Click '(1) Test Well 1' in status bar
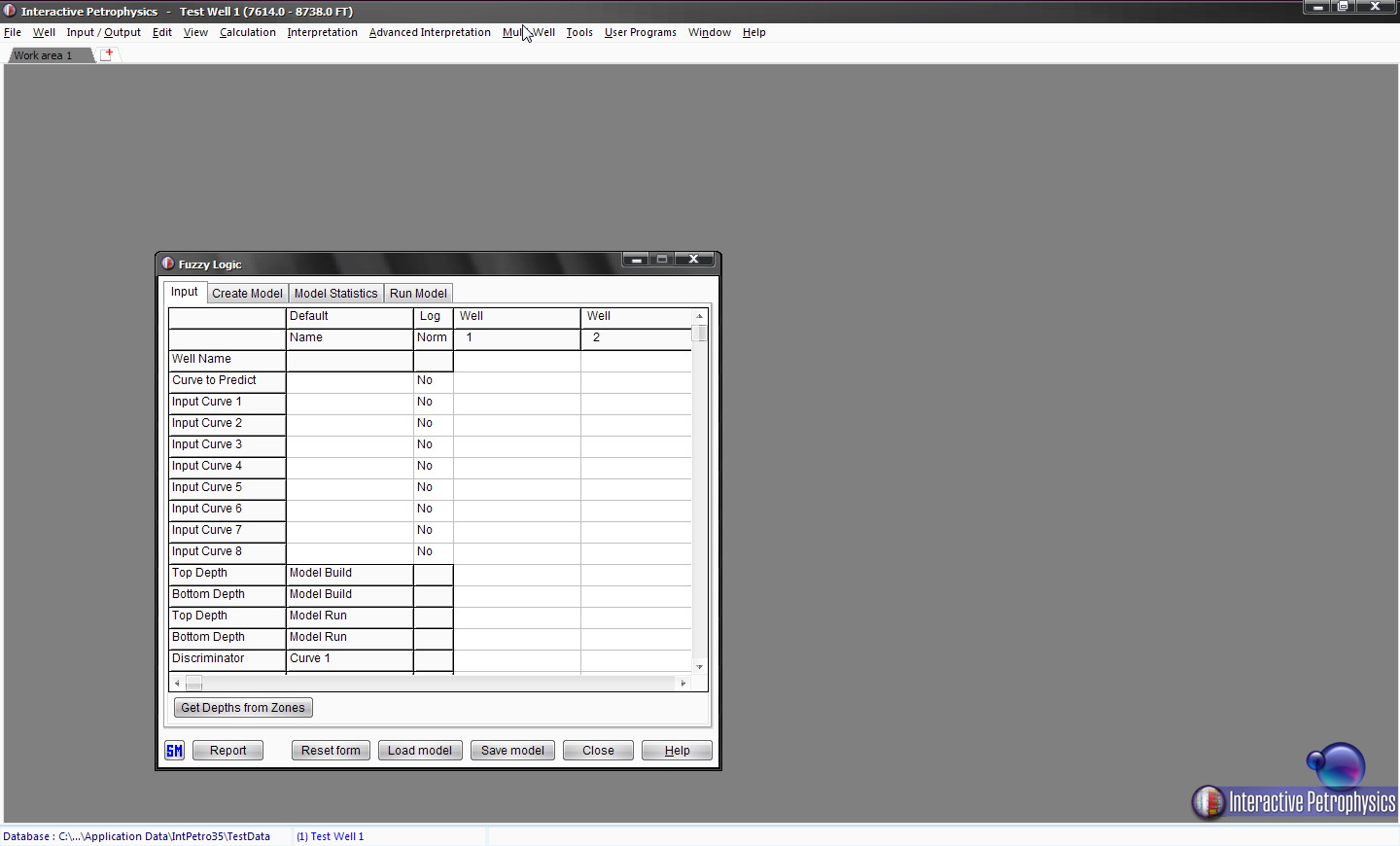This screenshot has height=846, width=1400. [x=331, y=836]
